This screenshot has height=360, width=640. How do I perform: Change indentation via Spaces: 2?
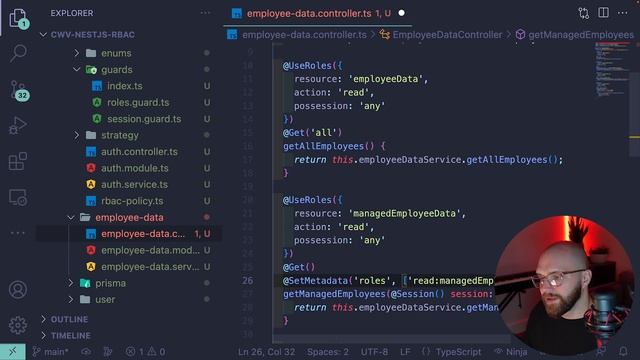(328, 351)
